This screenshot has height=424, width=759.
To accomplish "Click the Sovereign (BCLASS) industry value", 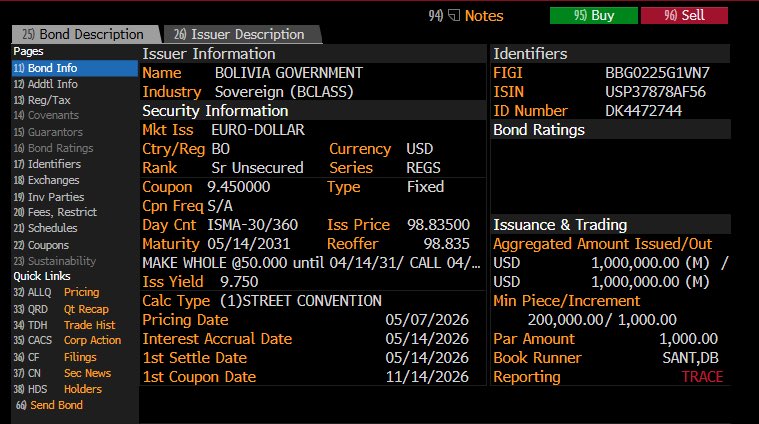I will (284, 92).
